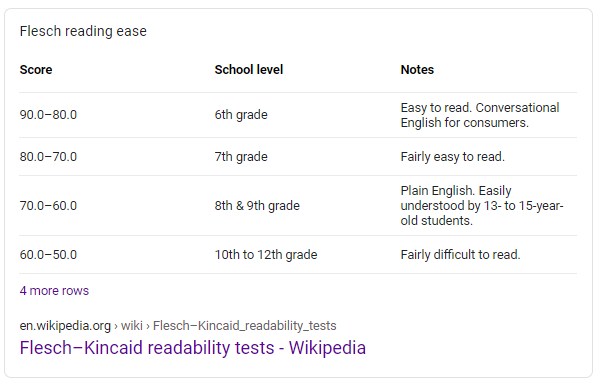Click the '10th to 12th grade' cell
Screen dimensions: 598x382
tap(266, 255)
